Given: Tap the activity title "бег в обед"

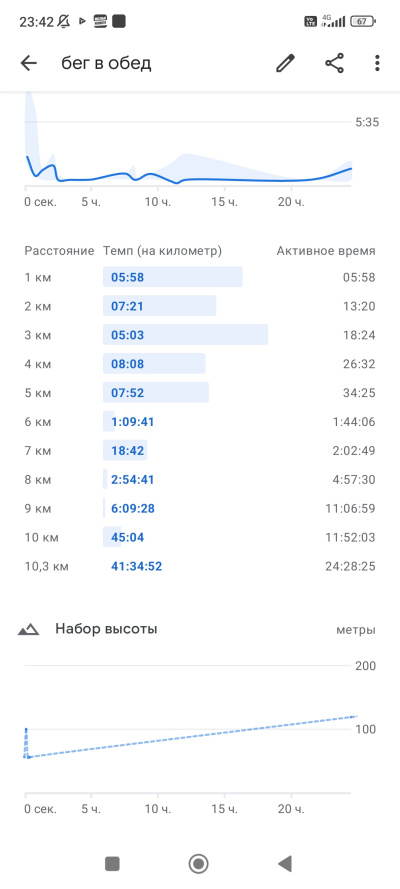Looking at the screenshot, I should point(107,63).
